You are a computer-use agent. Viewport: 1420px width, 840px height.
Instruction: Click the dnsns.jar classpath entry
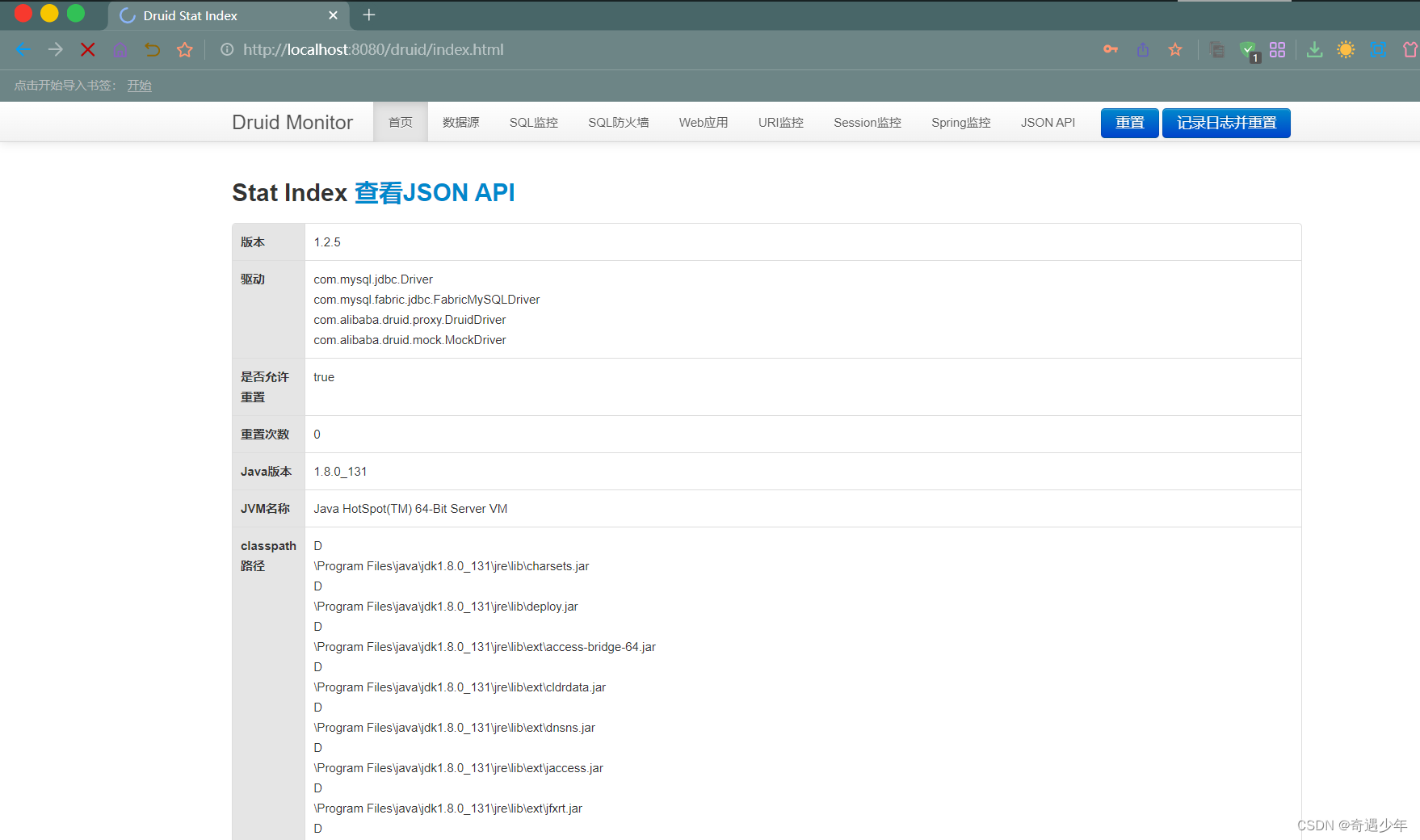click(454, 728)
